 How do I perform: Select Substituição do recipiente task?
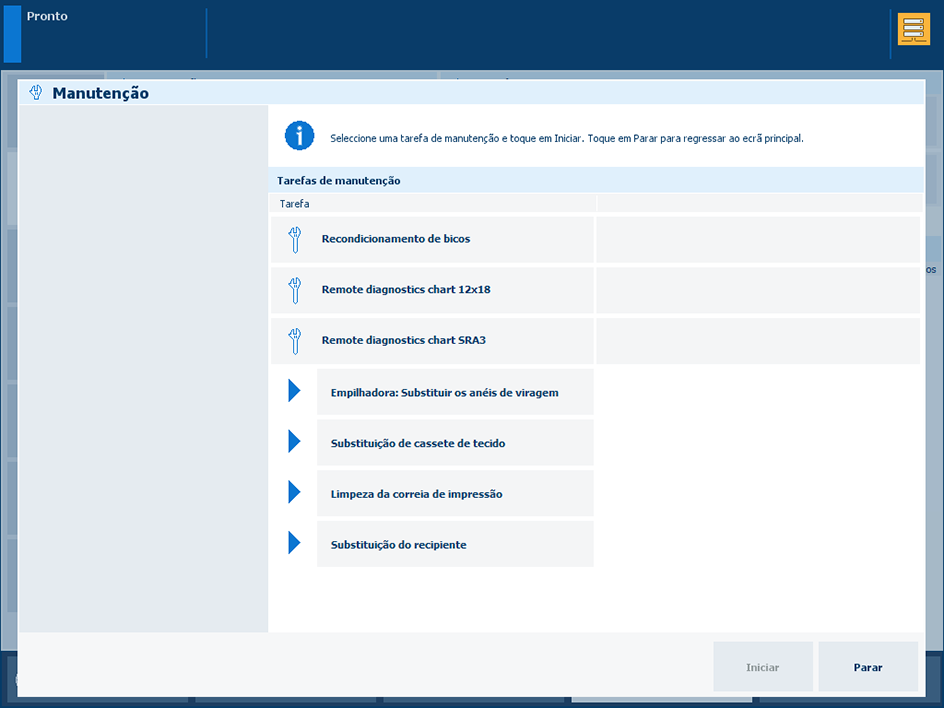pyautogui.click(x=455, y=544)
